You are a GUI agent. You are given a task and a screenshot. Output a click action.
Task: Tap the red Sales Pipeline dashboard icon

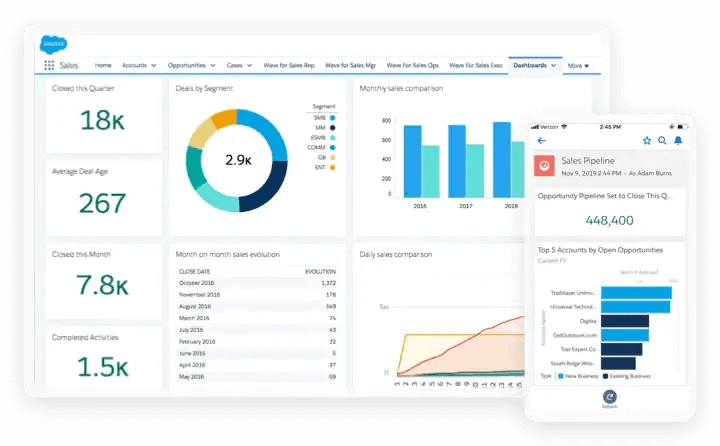[544, 166]
